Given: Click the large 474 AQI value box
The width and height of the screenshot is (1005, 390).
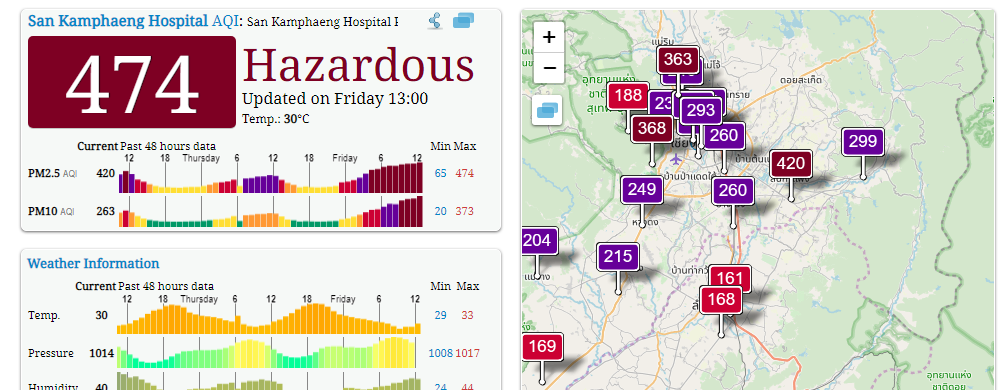Looking at the screenshot, I should (132, 82).
